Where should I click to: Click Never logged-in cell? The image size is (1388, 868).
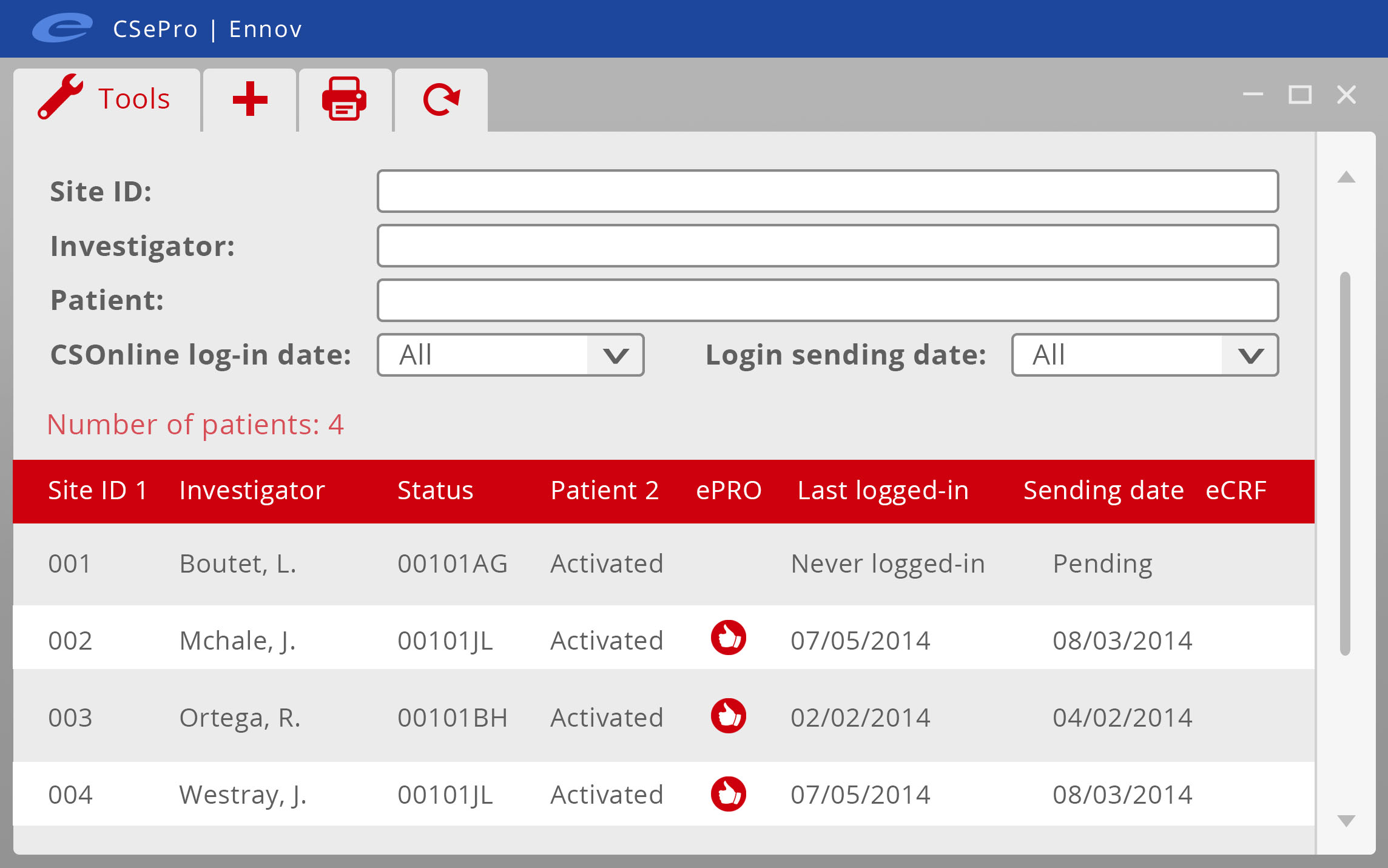click(x=888, y=565)
